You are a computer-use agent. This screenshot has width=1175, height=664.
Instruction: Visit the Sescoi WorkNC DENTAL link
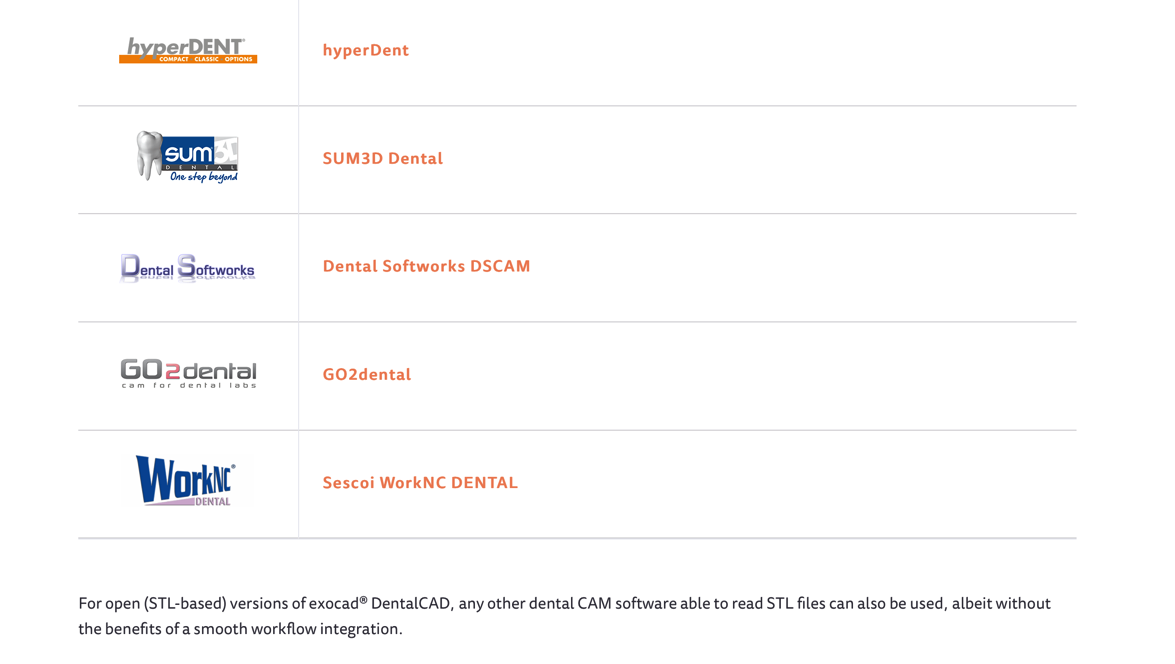tap(420, 482)
